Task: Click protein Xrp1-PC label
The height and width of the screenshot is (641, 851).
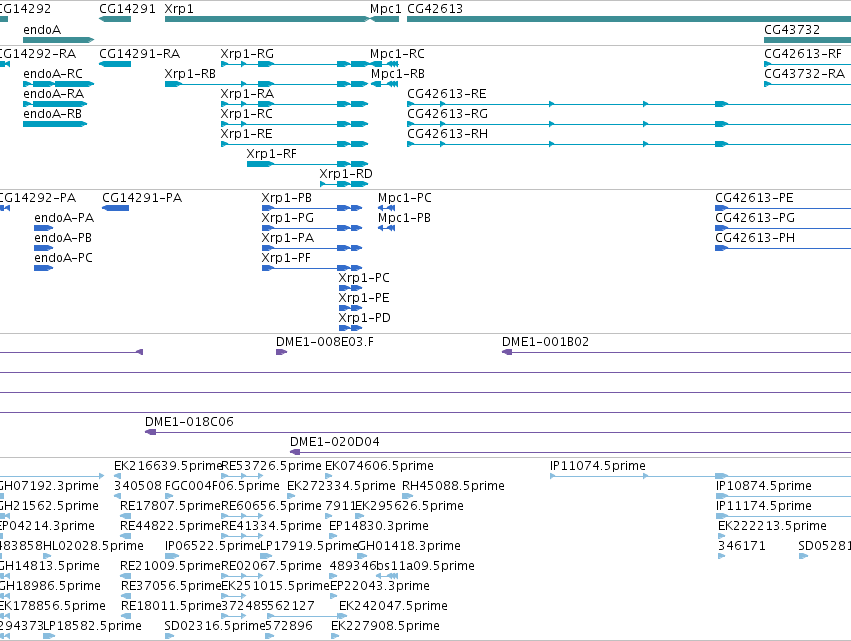Action: pos(364,278)
